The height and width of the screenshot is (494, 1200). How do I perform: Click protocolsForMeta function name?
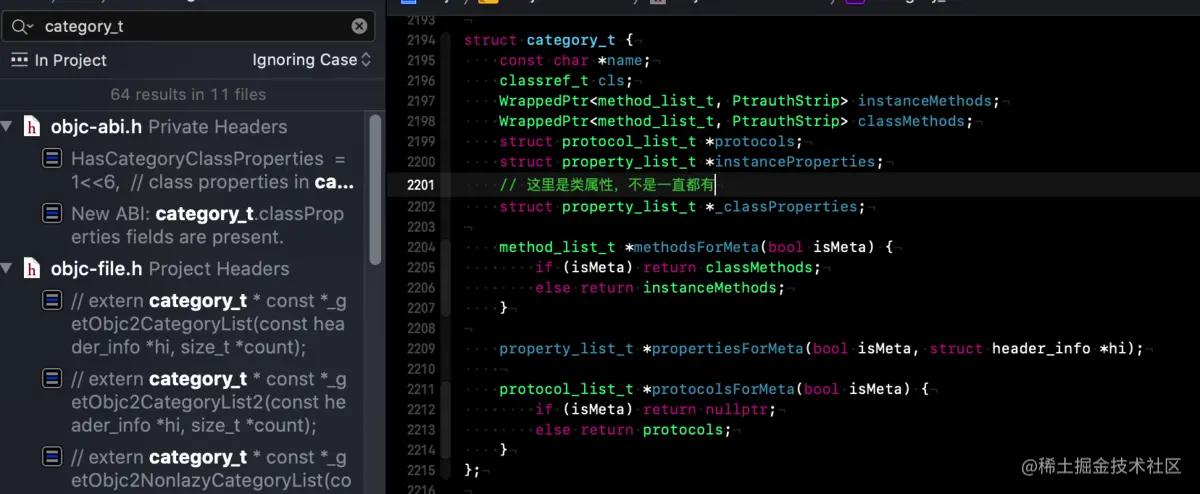723,388
